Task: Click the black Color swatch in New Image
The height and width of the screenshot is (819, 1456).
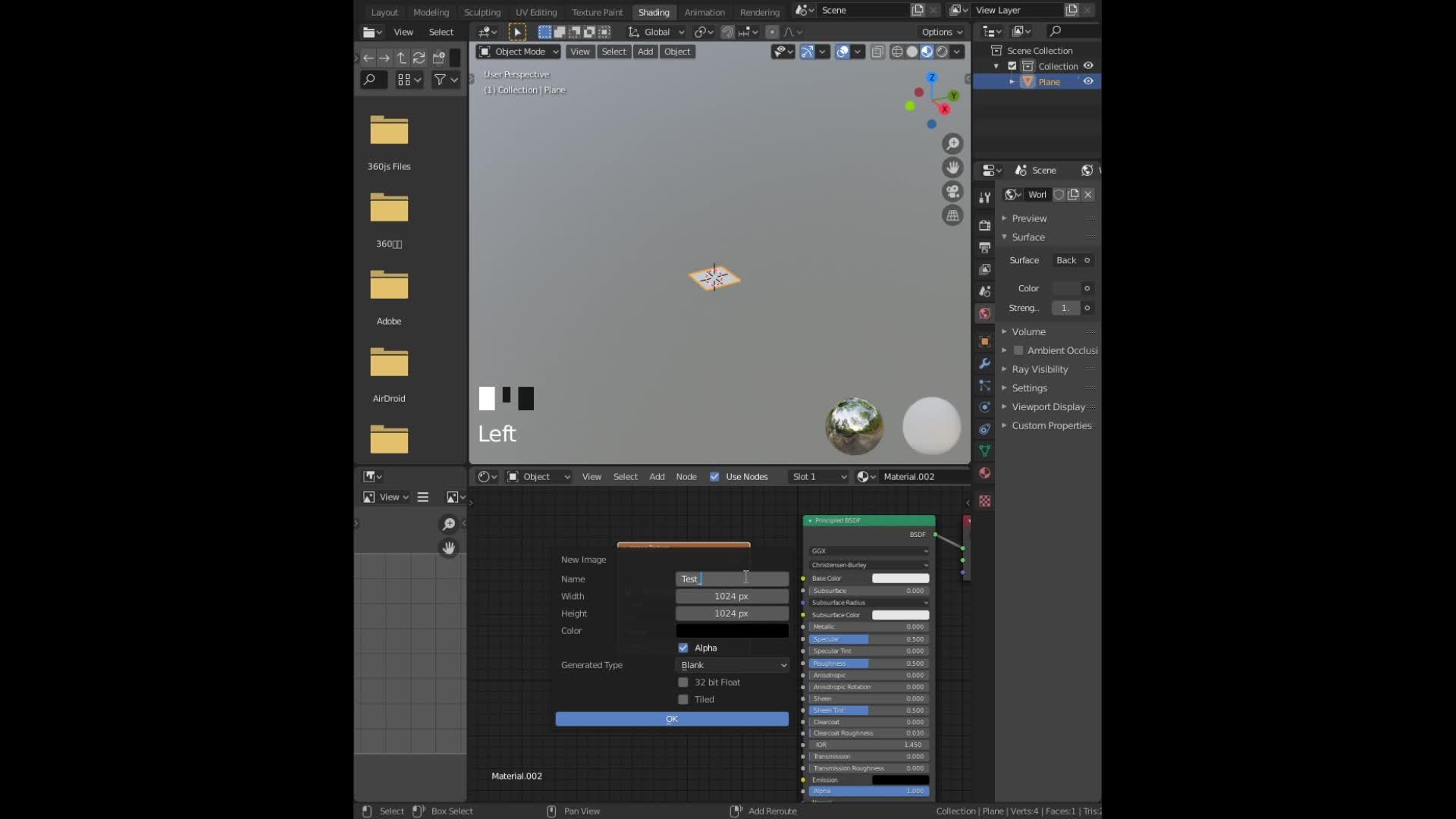Action: coord(733,630)
